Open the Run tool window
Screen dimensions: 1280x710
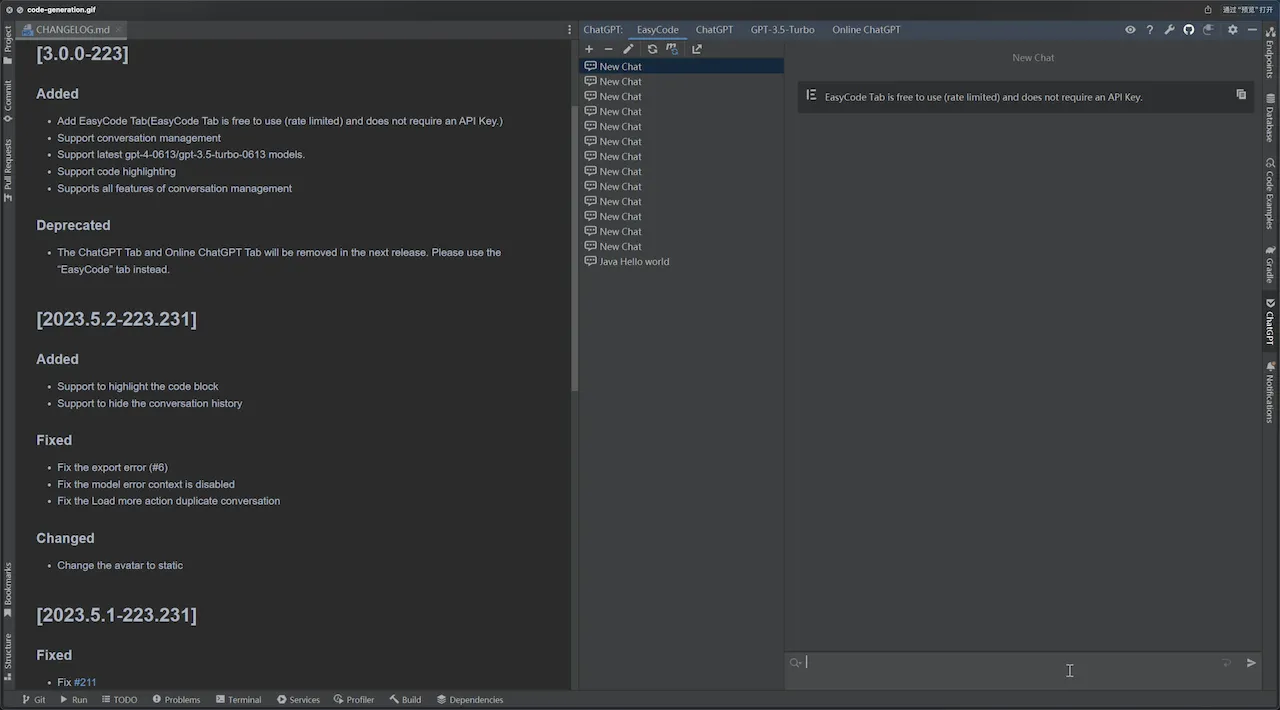point(73,700)
